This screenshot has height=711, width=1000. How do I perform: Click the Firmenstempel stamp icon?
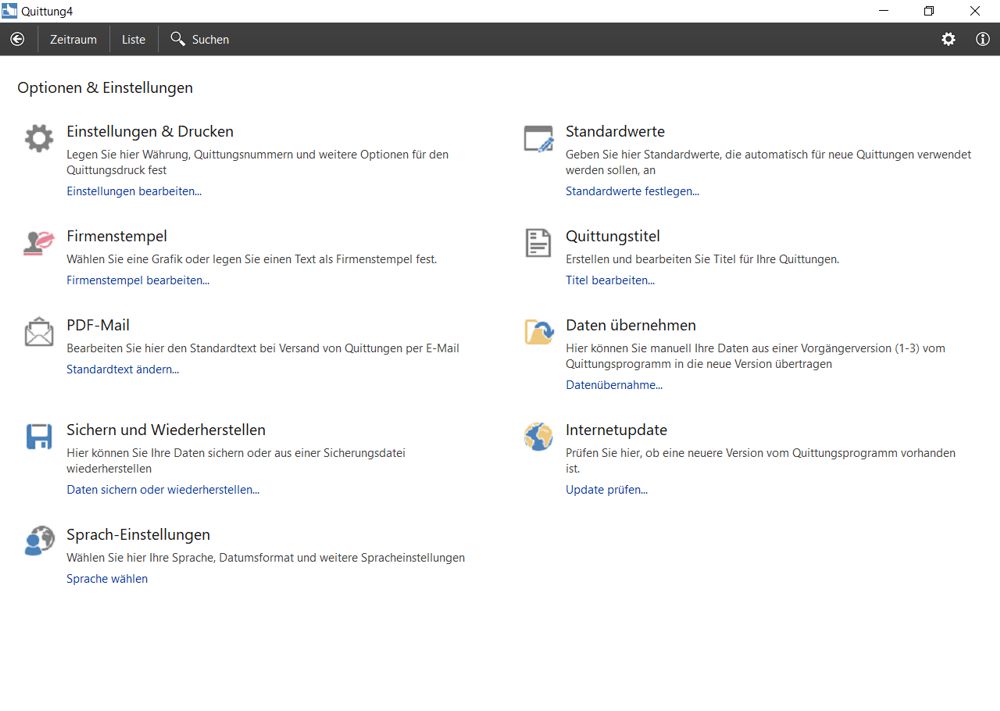tap(39, 243)
